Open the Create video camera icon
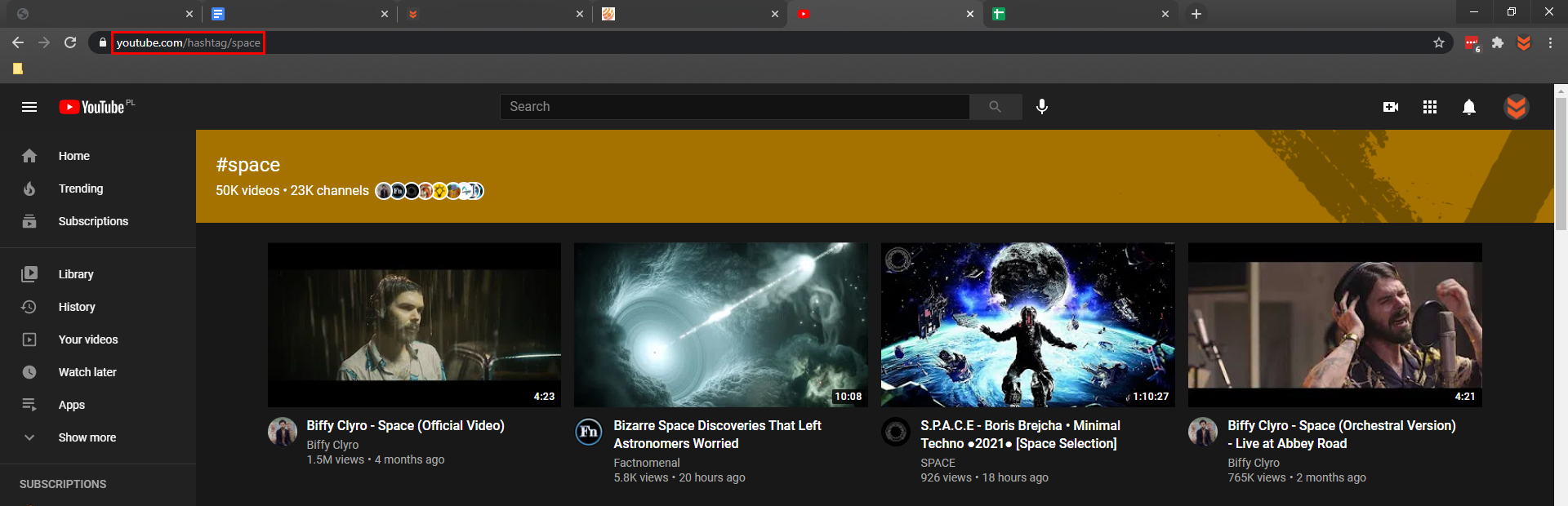The height and width of the screenshot is (506, 1568). 1391,107
